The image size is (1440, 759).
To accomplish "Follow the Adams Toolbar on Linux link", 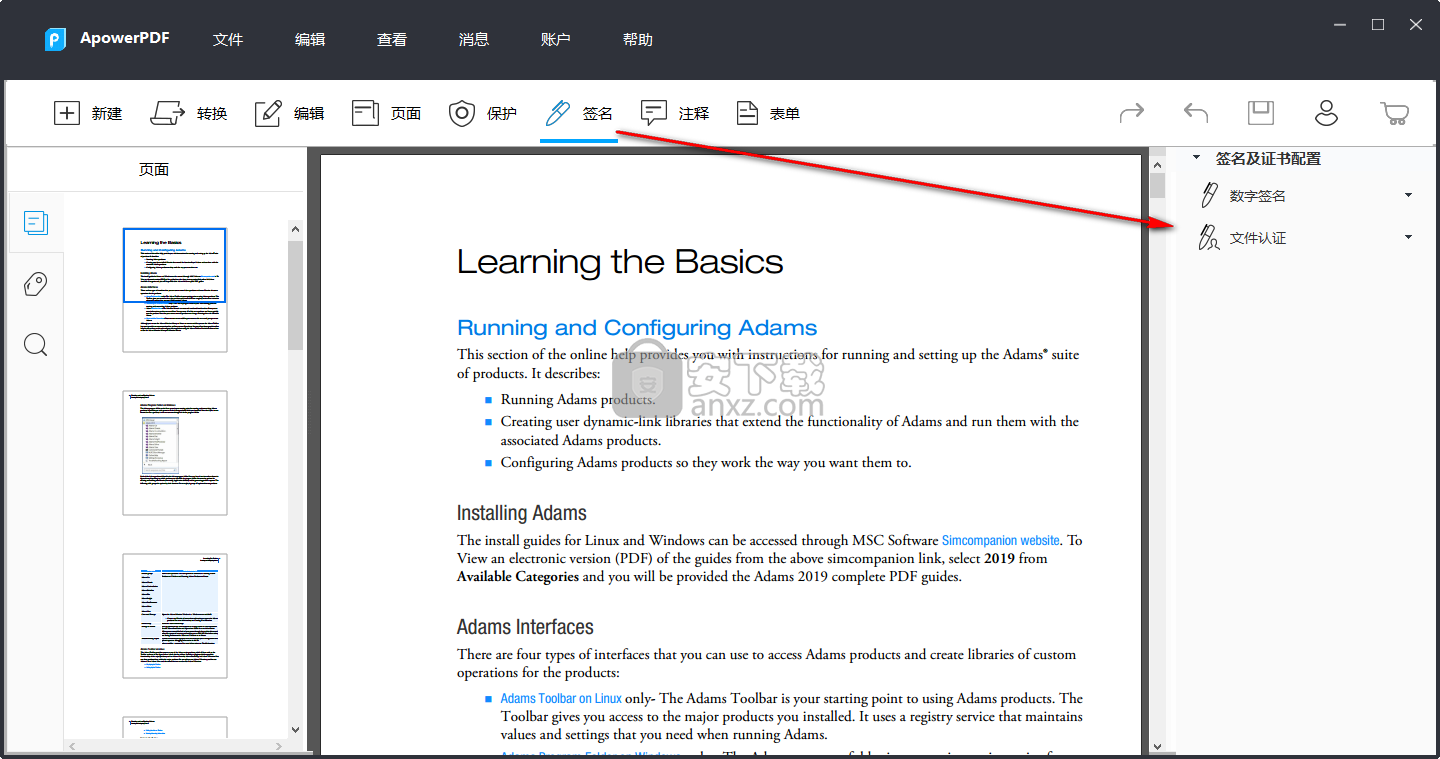I will 561,699.
